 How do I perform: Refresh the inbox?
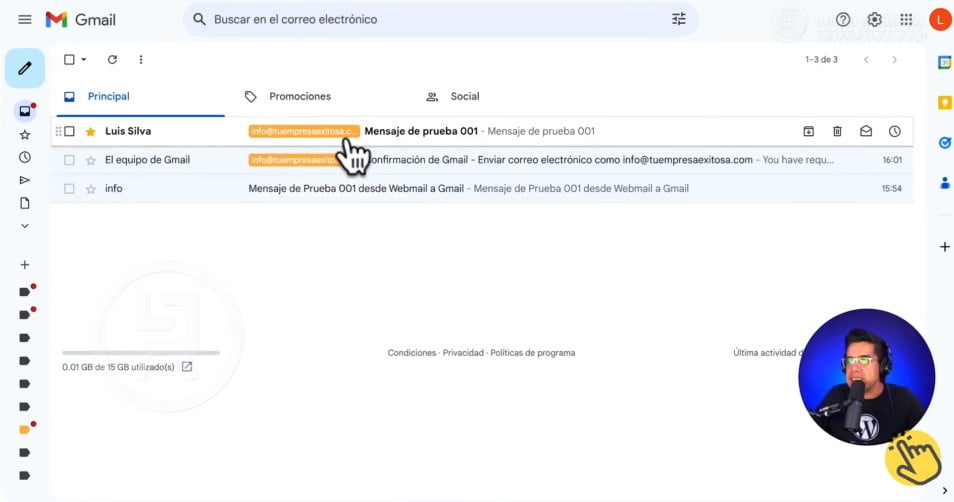click(x=112, y=60)
